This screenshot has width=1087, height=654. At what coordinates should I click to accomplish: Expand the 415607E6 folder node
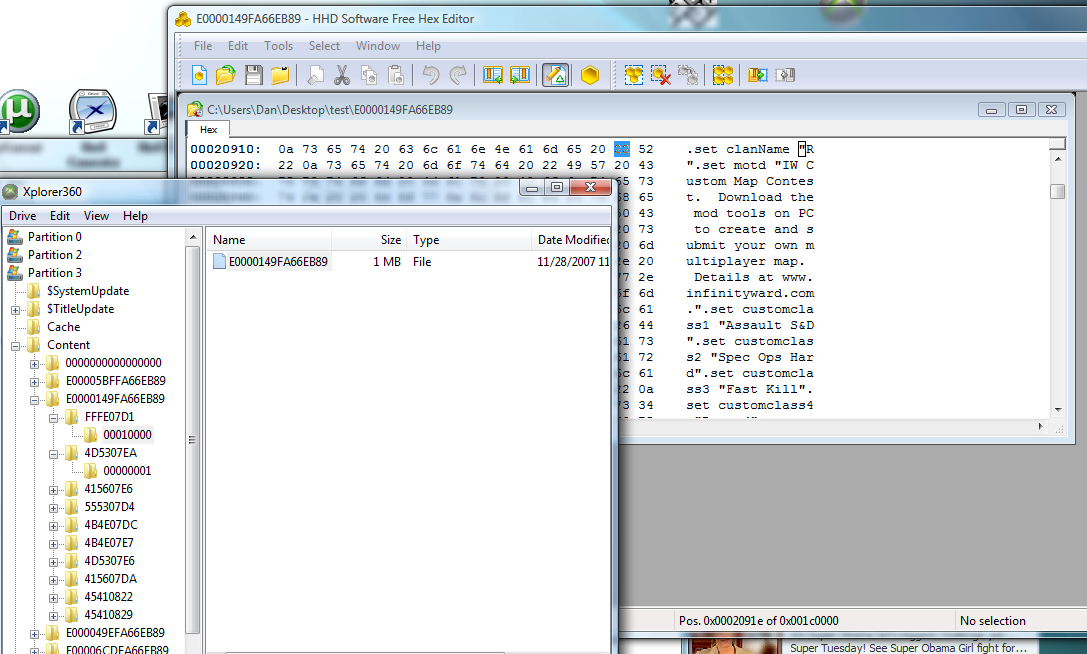point(54,489)
